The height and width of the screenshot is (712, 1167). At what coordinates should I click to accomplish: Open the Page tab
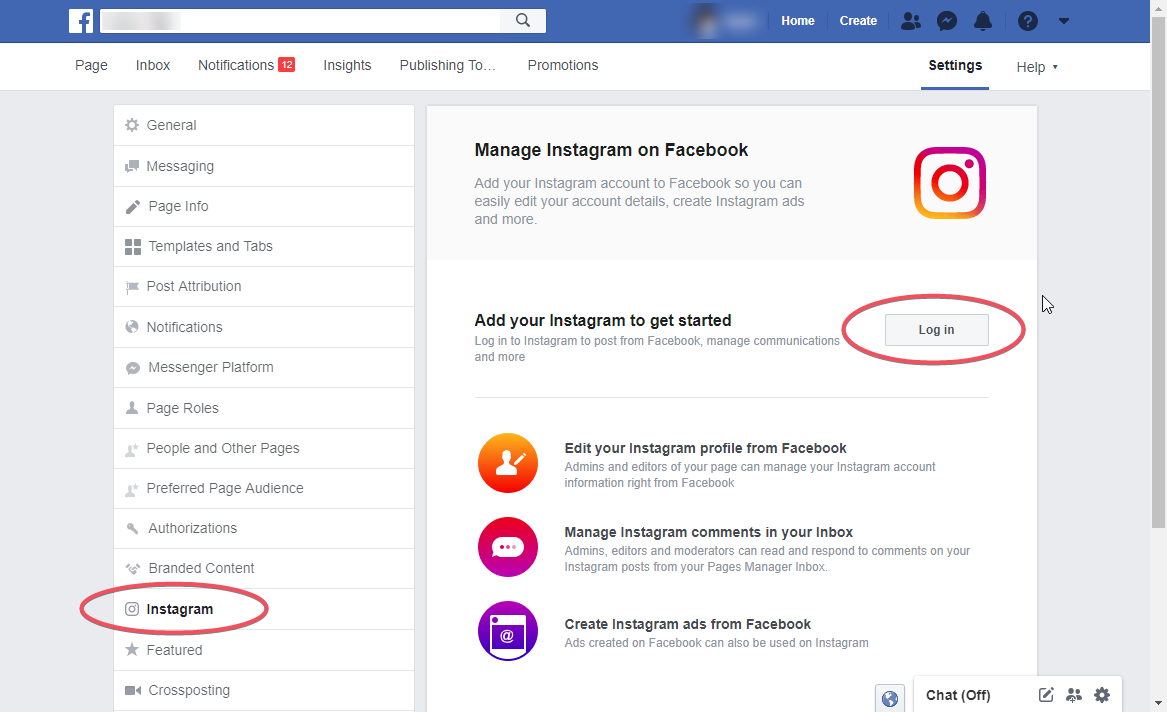[x=92, y=65]
